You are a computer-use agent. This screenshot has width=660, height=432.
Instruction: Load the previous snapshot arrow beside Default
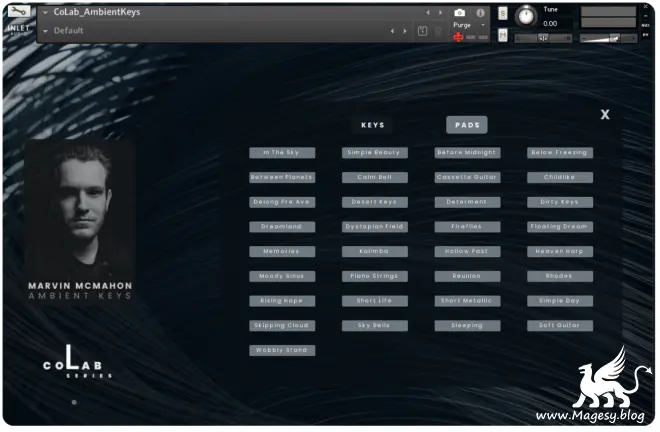click(x=392, y=31)
